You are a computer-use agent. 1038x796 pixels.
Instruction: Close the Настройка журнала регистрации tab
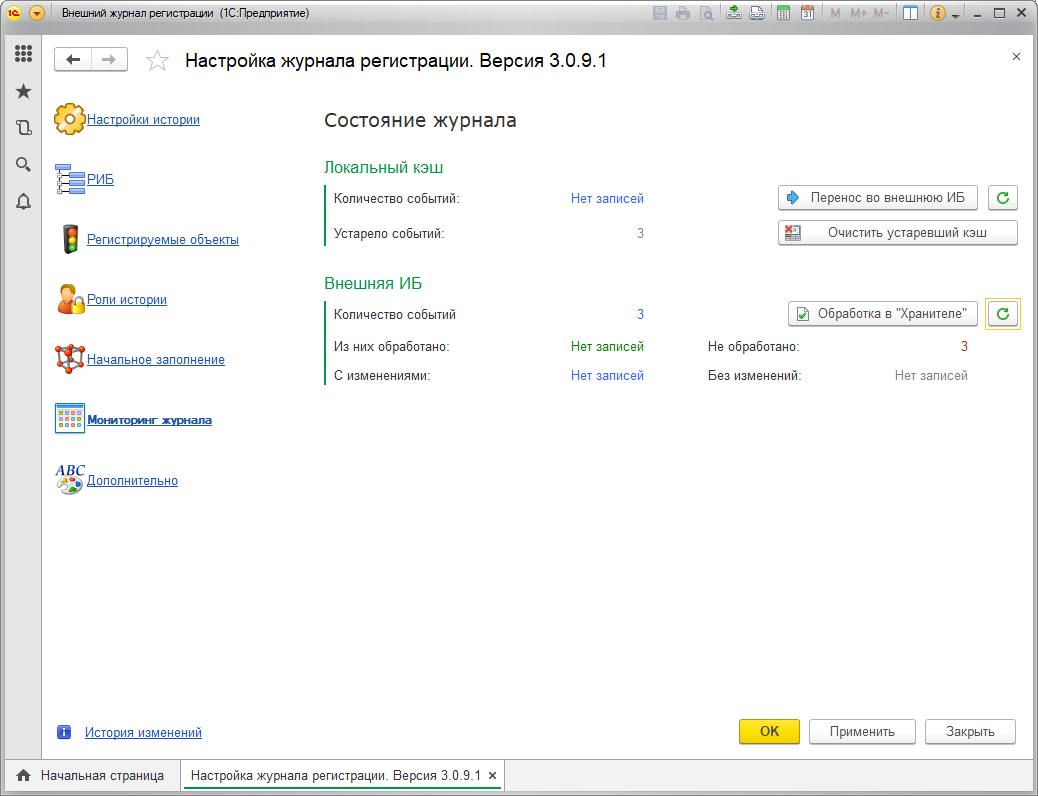[492, 776]
